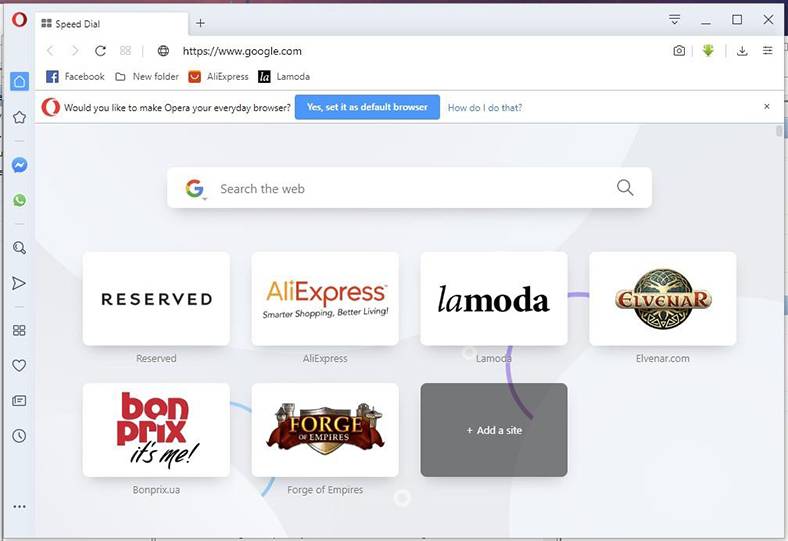Switch search engine via Google logo

[x=195, y=188]
